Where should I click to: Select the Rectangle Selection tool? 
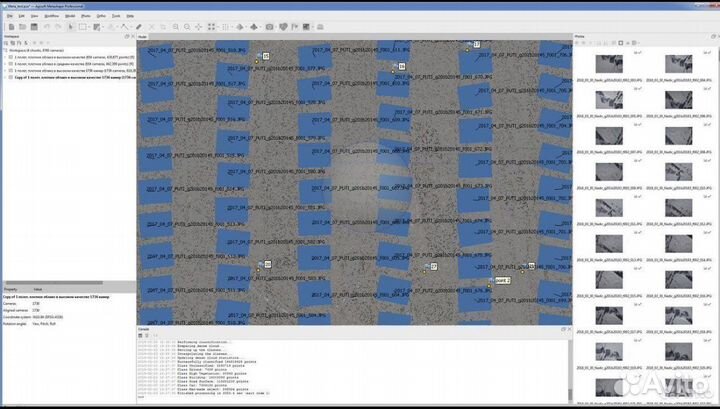pyautogui.click(x=83, y=27)
